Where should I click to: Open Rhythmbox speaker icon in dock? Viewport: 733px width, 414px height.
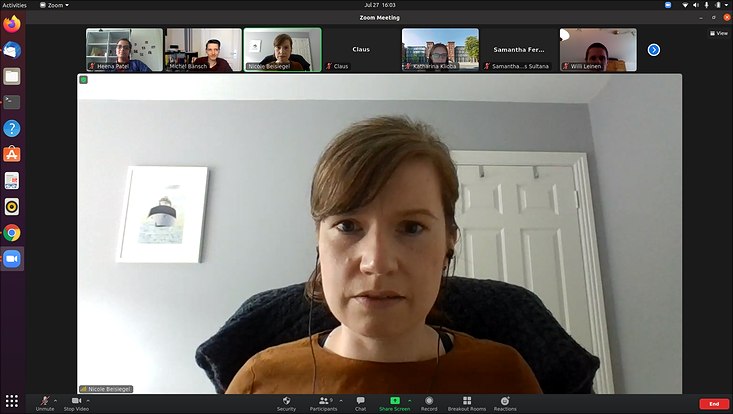click(12, 207)
